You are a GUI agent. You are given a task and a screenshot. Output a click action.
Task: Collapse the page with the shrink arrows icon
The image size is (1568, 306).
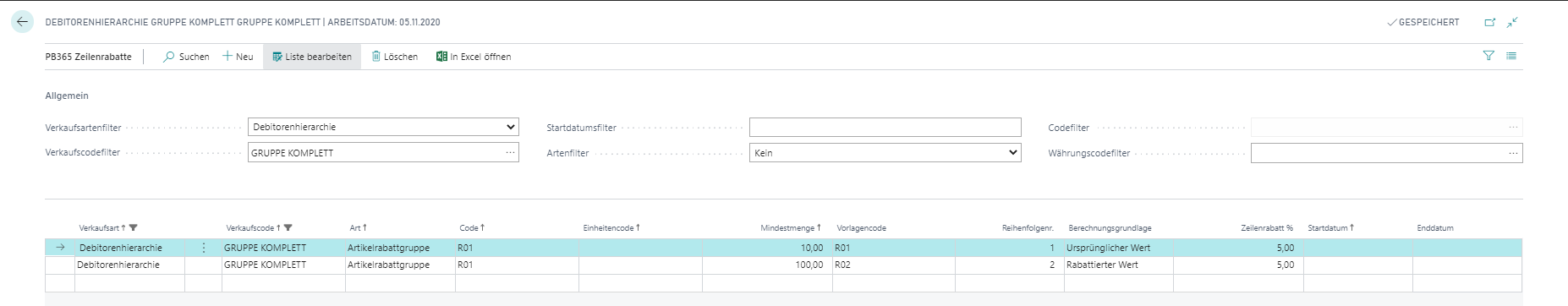[x=1512, y=23]
